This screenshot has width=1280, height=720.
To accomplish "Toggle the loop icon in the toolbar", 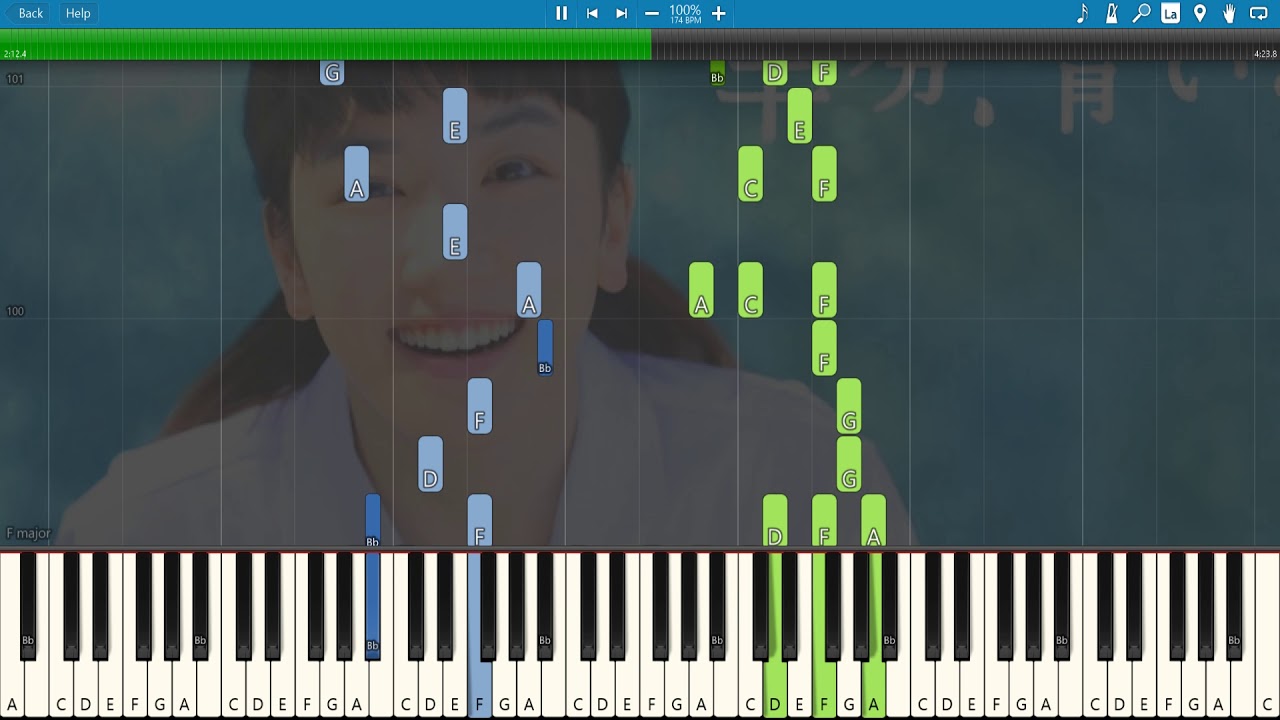I will point(1259,13).
